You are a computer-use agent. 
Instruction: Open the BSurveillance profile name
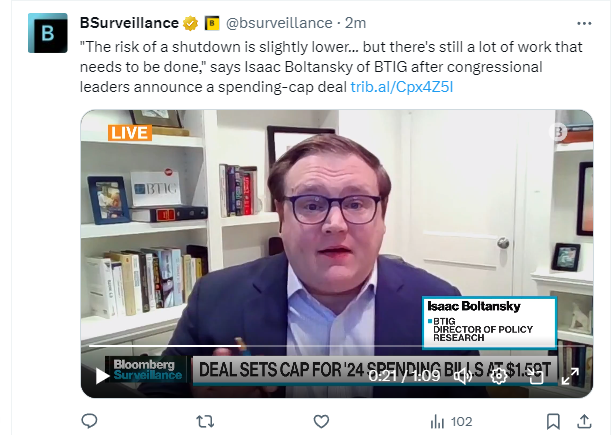(129, 23)
